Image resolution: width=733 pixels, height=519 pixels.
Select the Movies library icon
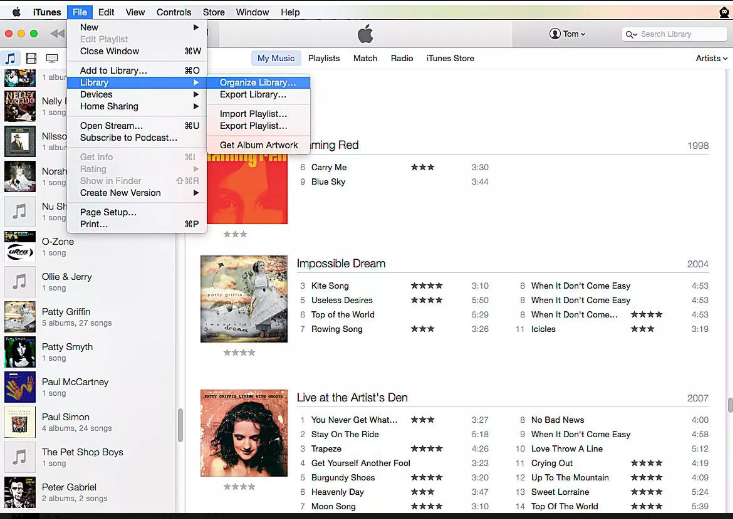[31, 58]
